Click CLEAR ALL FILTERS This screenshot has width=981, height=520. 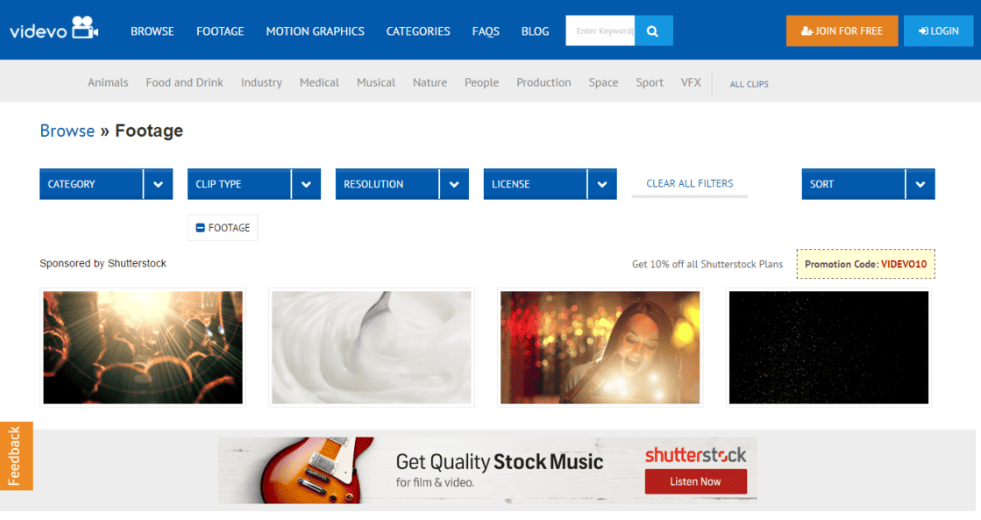click(689, 183)
